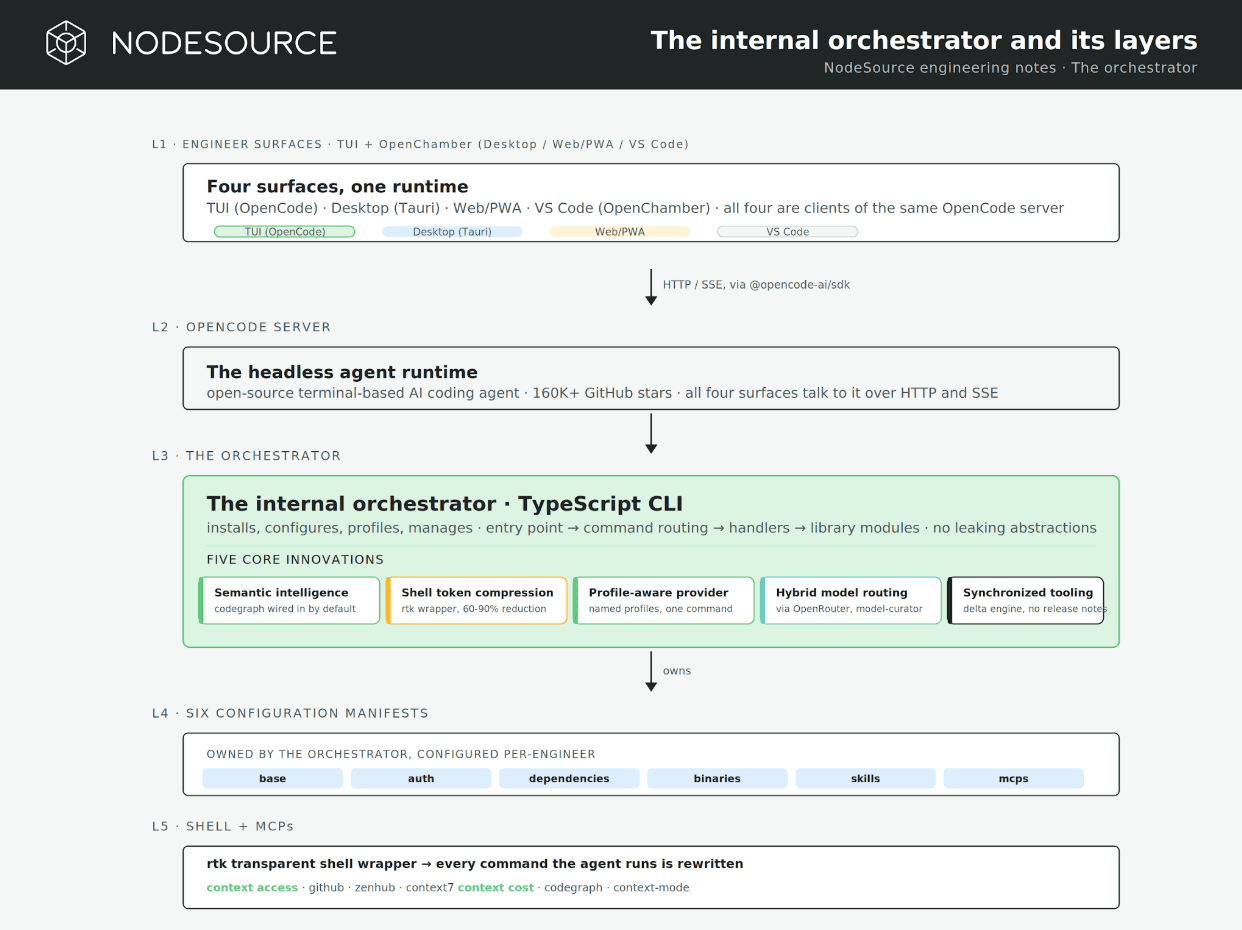Click the 'zenhub' MCP name
The image size is (1242, 930).
click(x=375, y=888)
